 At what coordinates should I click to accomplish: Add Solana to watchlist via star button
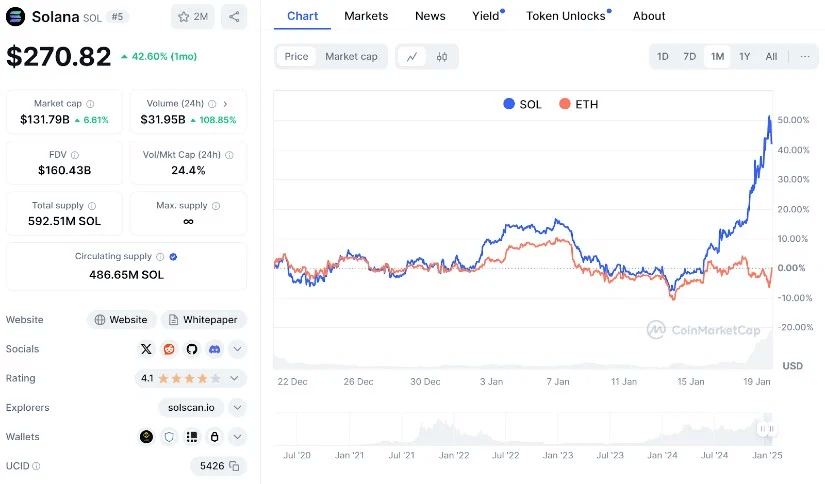(x=192, y=17)
